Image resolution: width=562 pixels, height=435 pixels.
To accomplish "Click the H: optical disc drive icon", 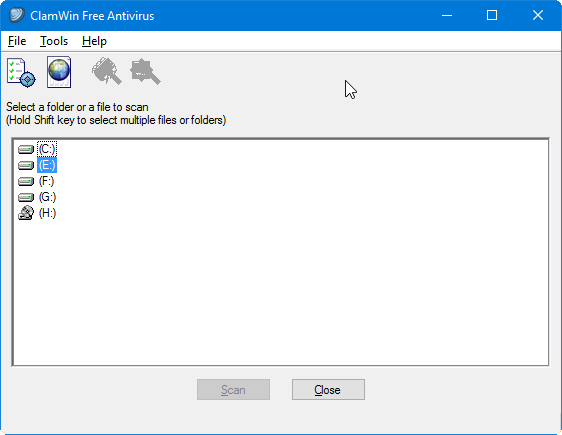I will tap(26, 213).
